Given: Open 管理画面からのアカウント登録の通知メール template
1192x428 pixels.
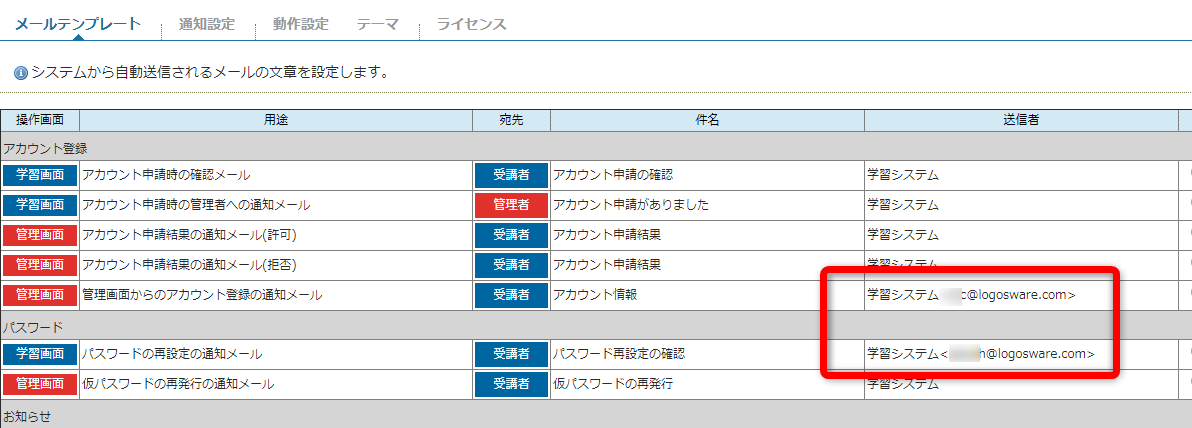Looking at the screenshot, I should tap(202, 295).
